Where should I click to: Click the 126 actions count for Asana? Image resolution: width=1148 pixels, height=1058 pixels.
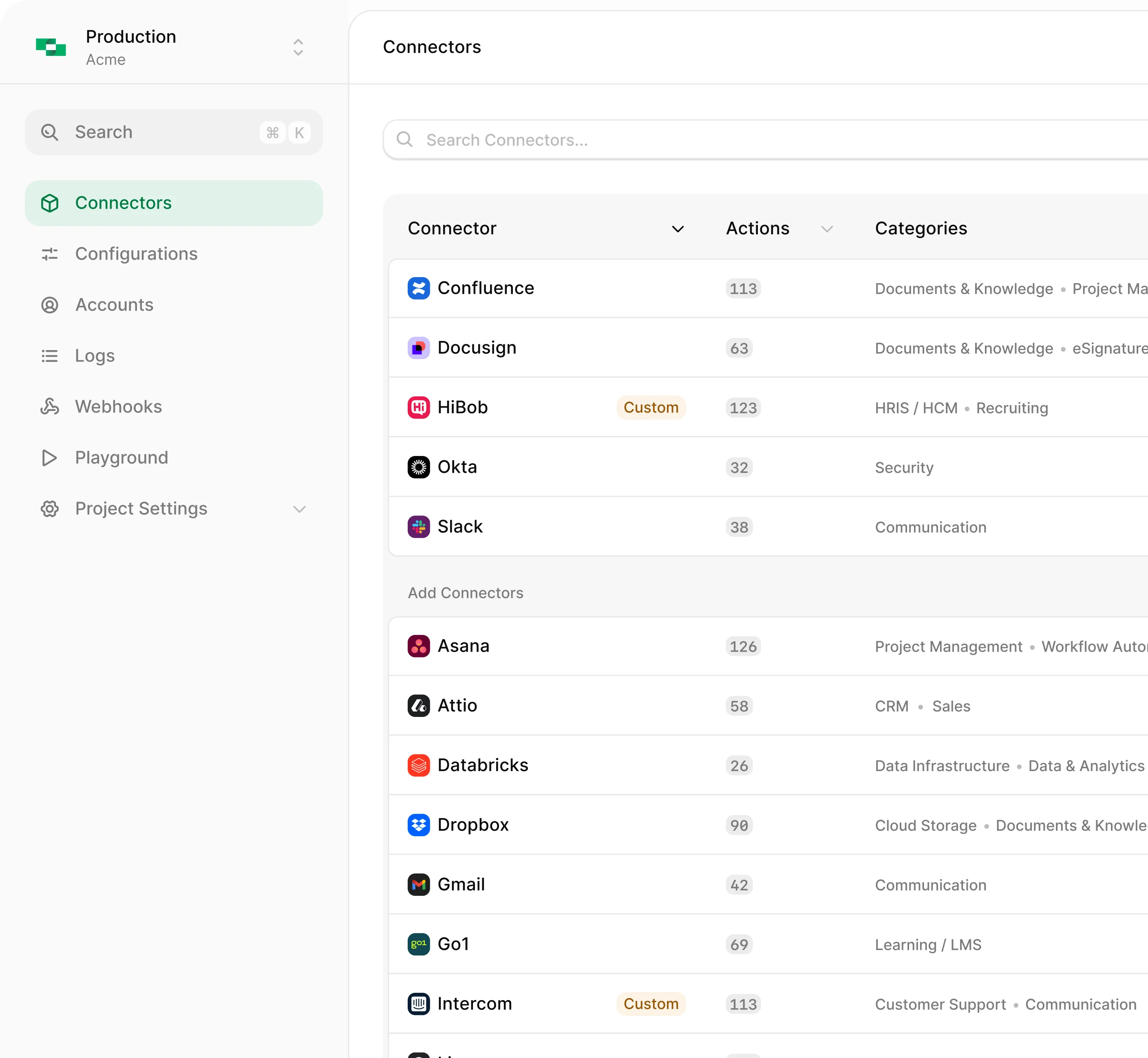(x=743, y=646)
